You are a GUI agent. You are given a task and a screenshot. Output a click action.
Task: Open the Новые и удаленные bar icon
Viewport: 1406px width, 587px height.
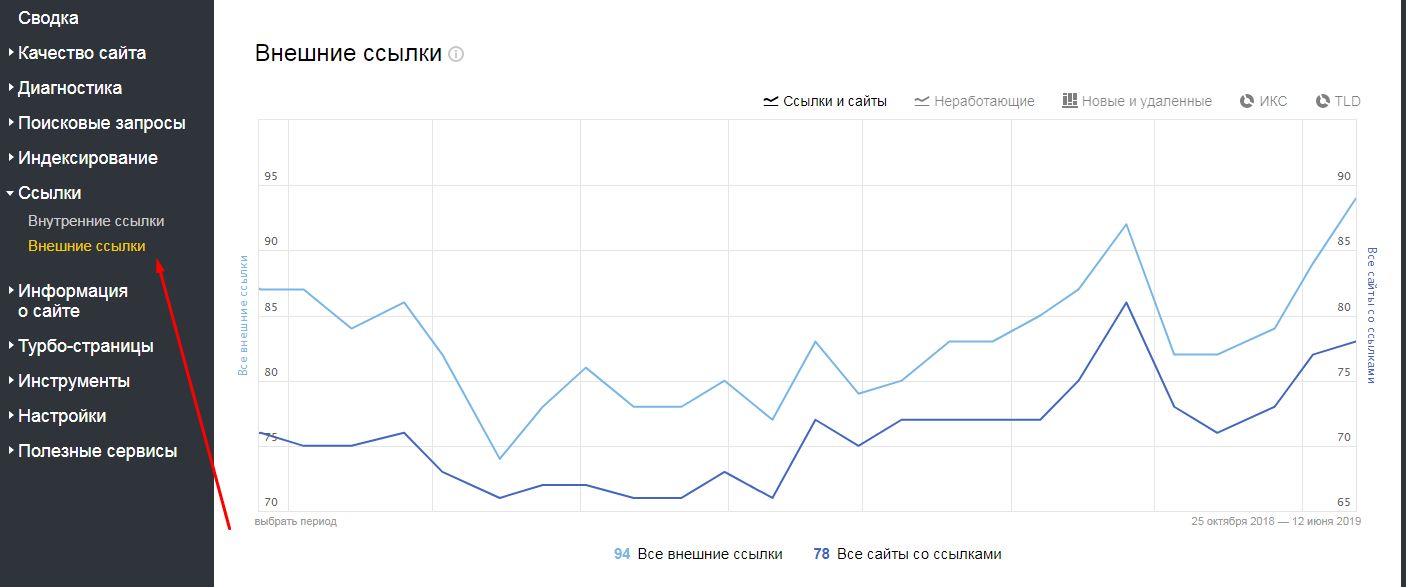click(x=1069, y=101)
